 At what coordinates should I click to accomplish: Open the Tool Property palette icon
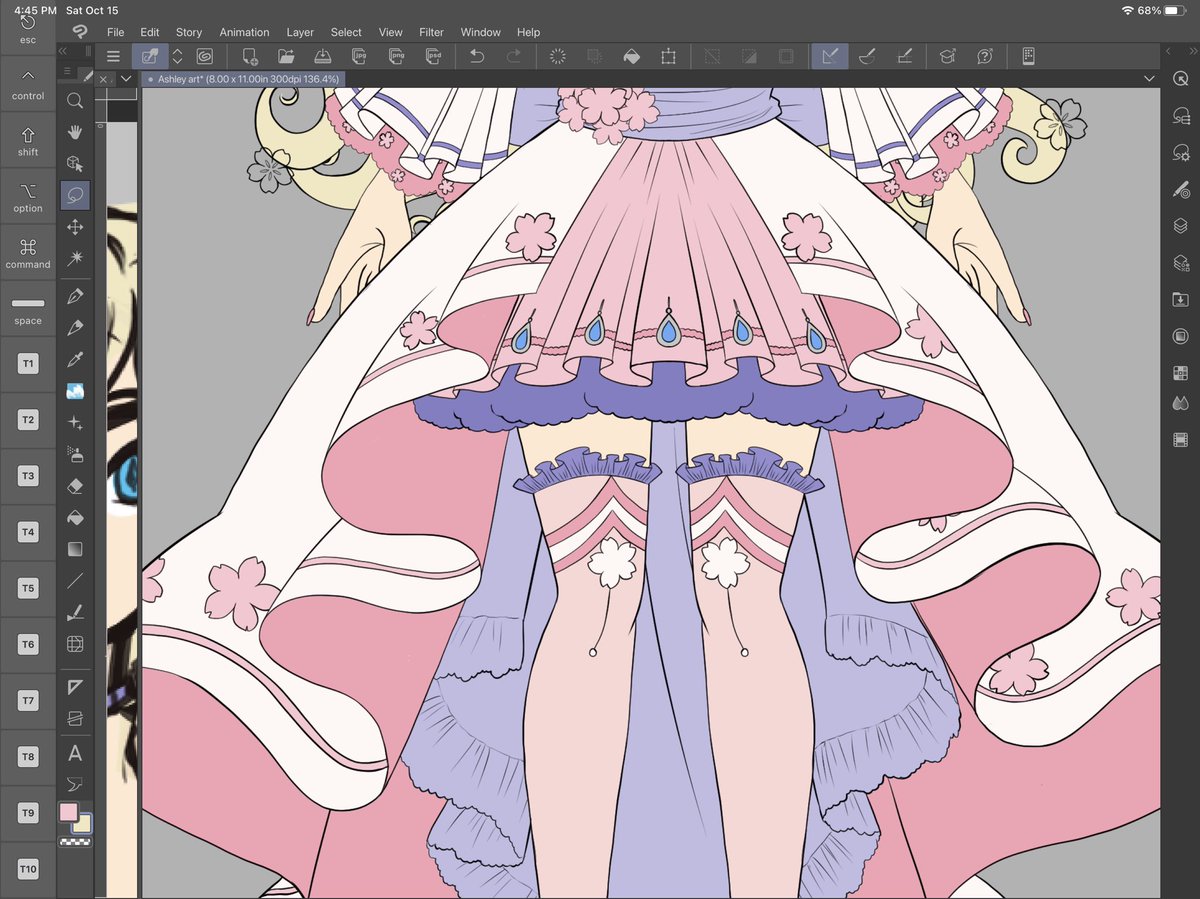1180,153
